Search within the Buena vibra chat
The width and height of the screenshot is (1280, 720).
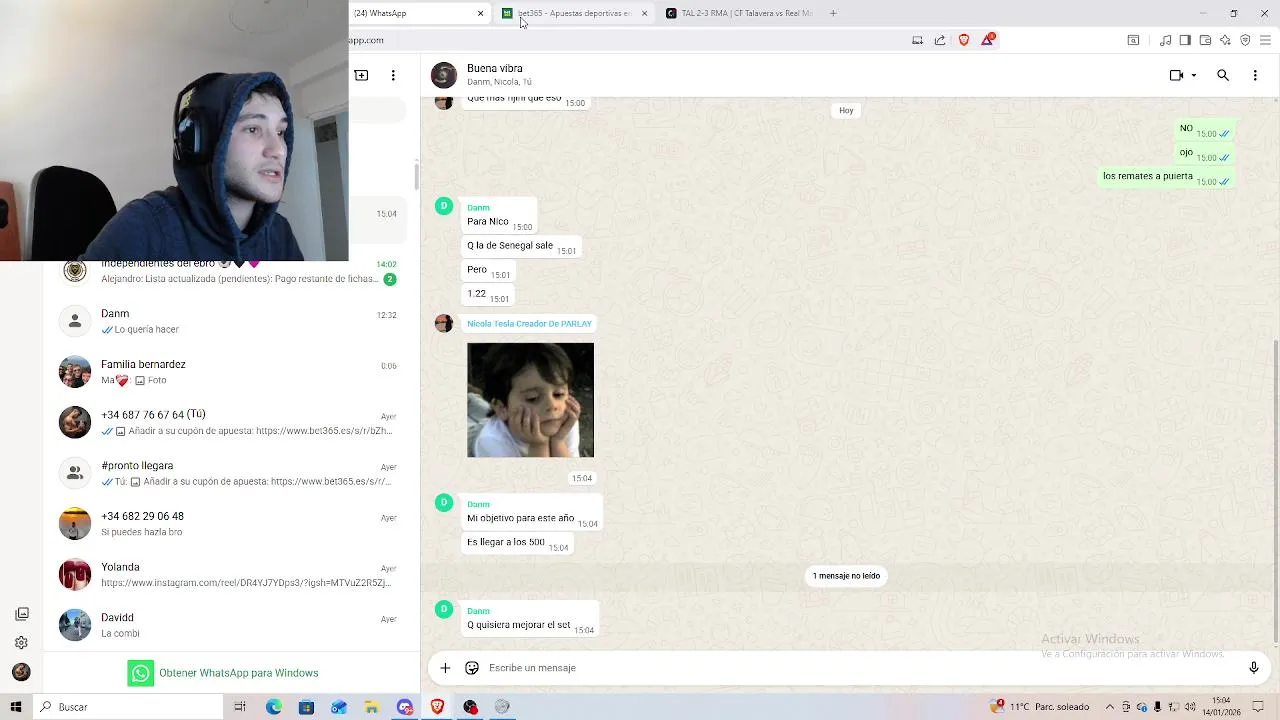click(1223, 75)
